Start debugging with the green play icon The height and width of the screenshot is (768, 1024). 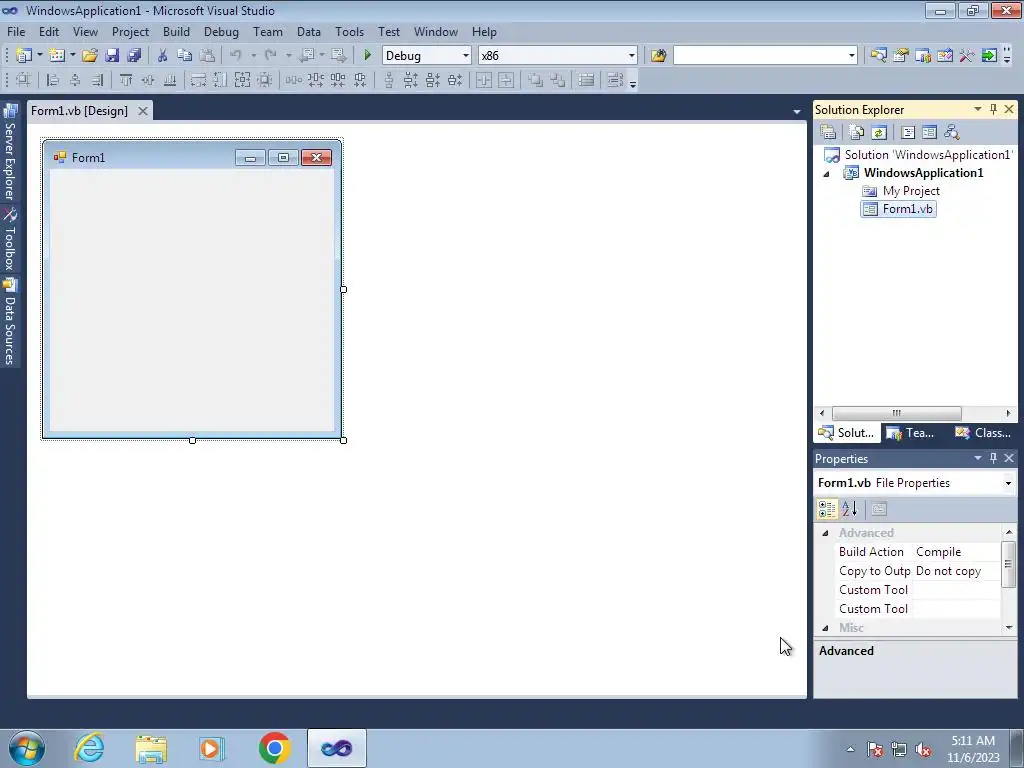(367, 56)
